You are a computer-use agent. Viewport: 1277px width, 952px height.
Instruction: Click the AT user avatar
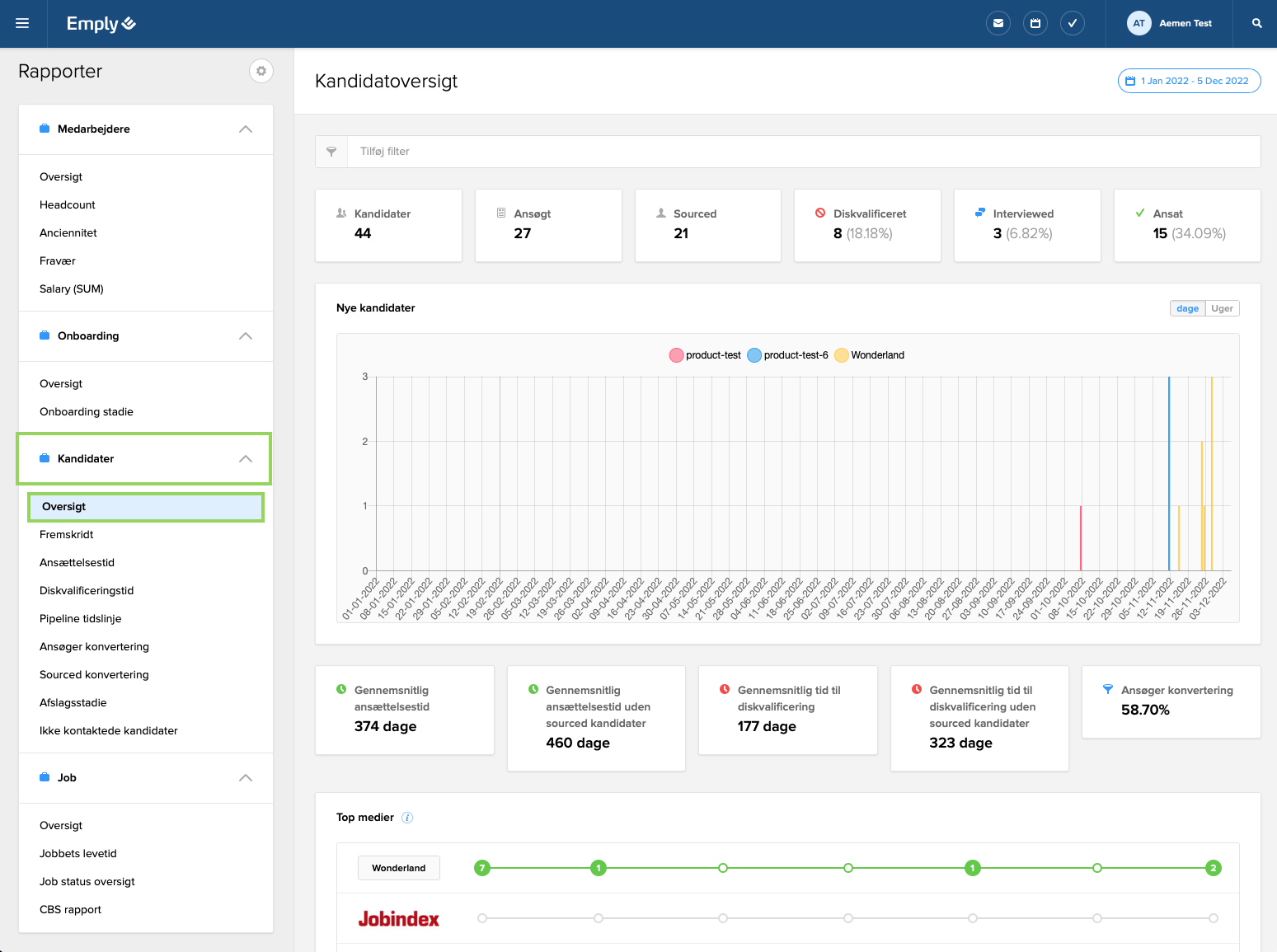click(1139, 23)
